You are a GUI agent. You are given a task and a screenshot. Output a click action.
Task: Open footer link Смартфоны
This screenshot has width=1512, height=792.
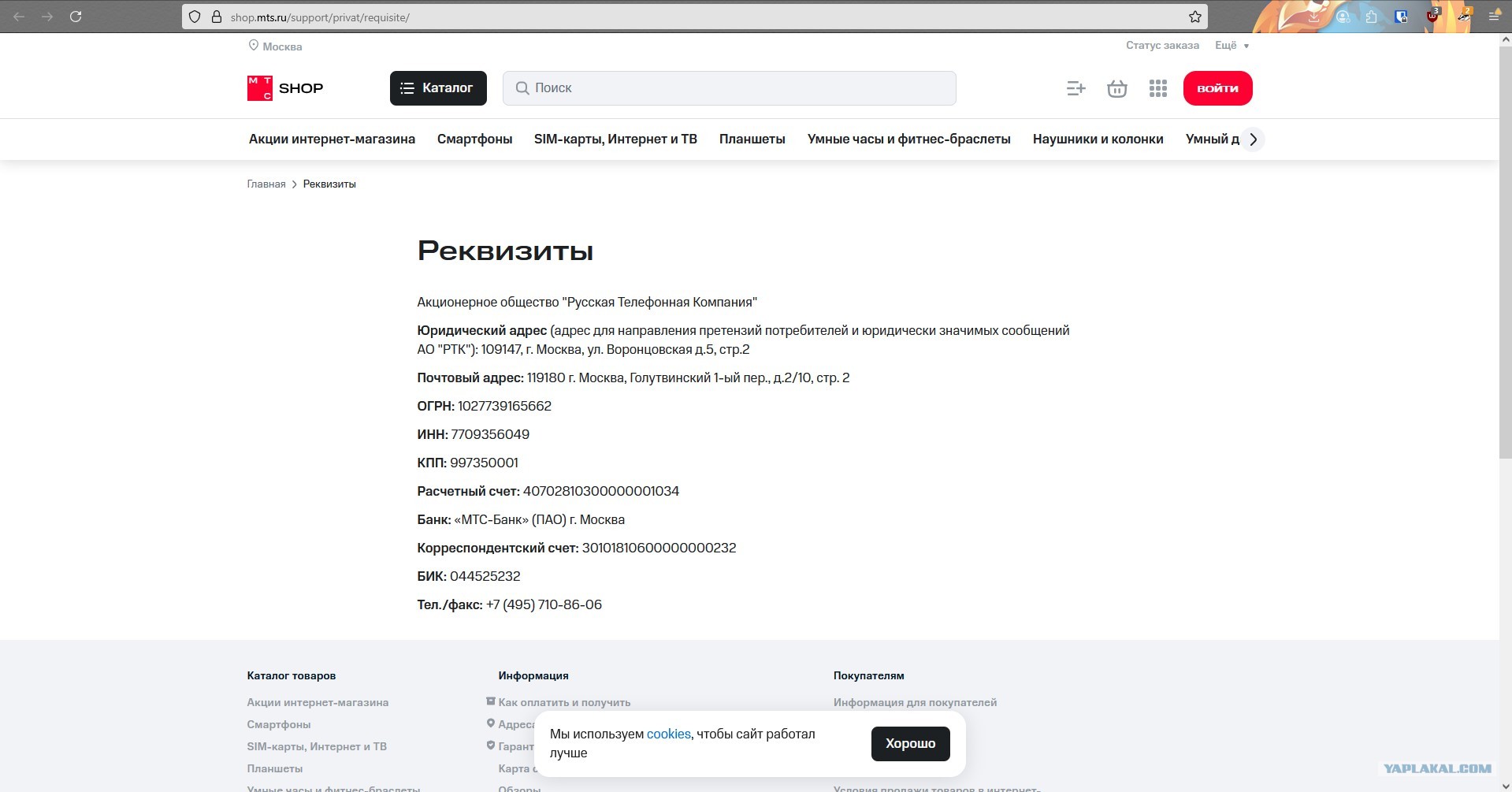pos(279,724)
